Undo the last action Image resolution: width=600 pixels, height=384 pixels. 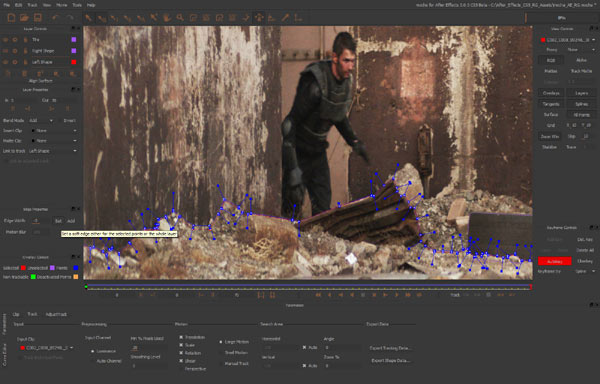56,18
